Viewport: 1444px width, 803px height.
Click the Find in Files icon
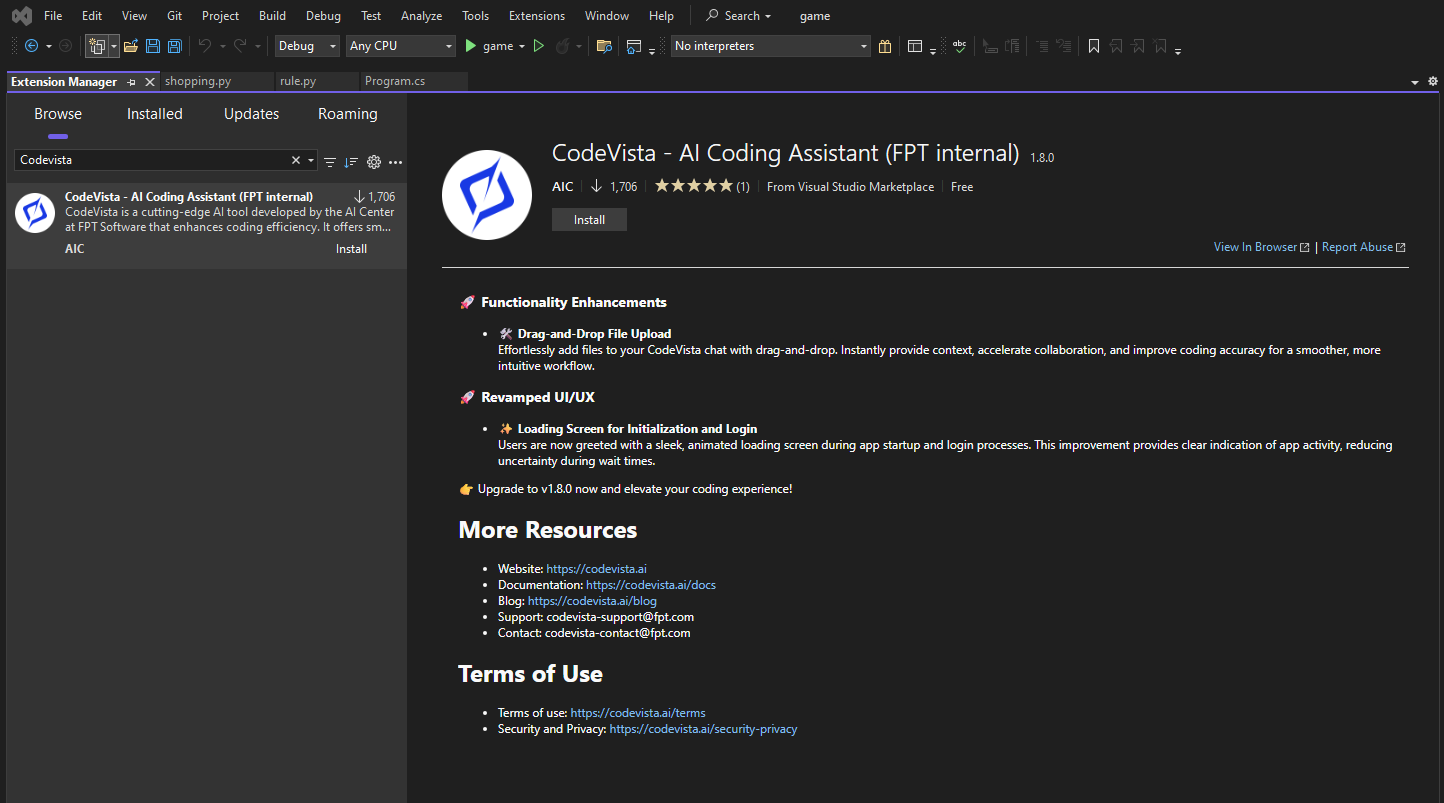coord(603,46)
